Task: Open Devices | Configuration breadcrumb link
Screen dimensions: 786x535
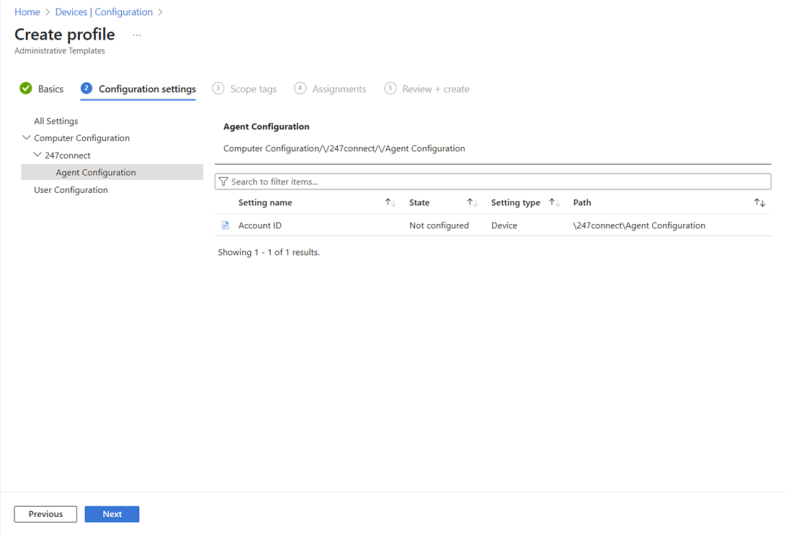Action: pyautogui.click(x=104, y=12)
